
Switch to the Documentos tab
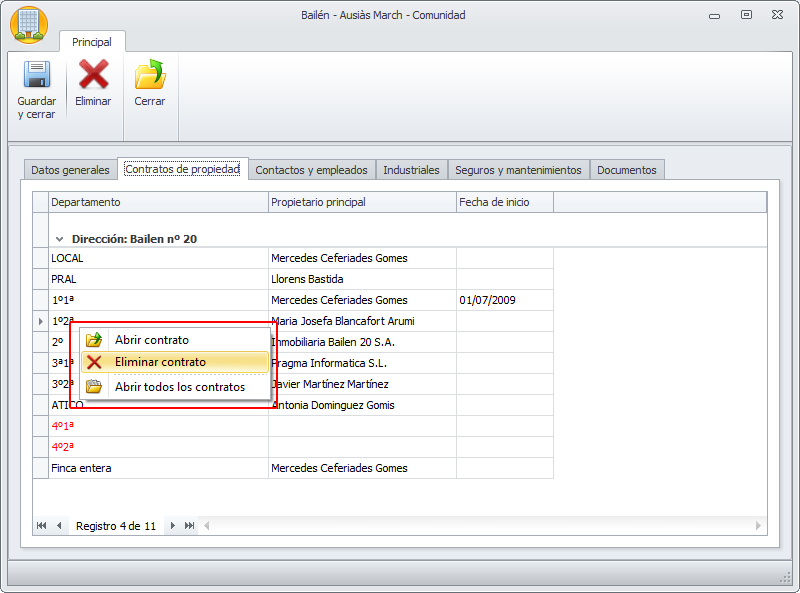[x=627, y=170]
